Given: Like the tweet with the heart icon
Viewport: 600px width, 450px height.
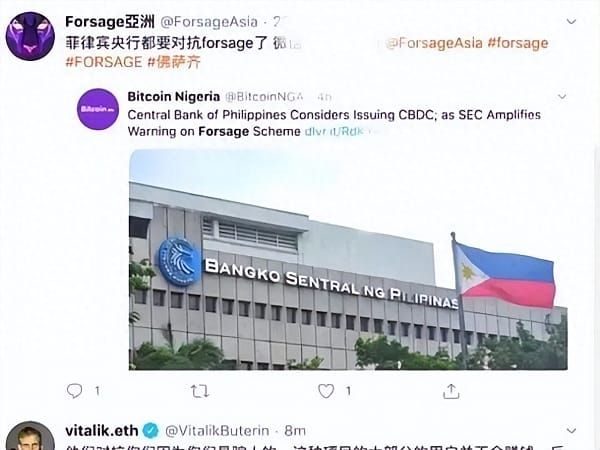Looking at the screenshot, I should pyautogui.click(x=326, y=391).
